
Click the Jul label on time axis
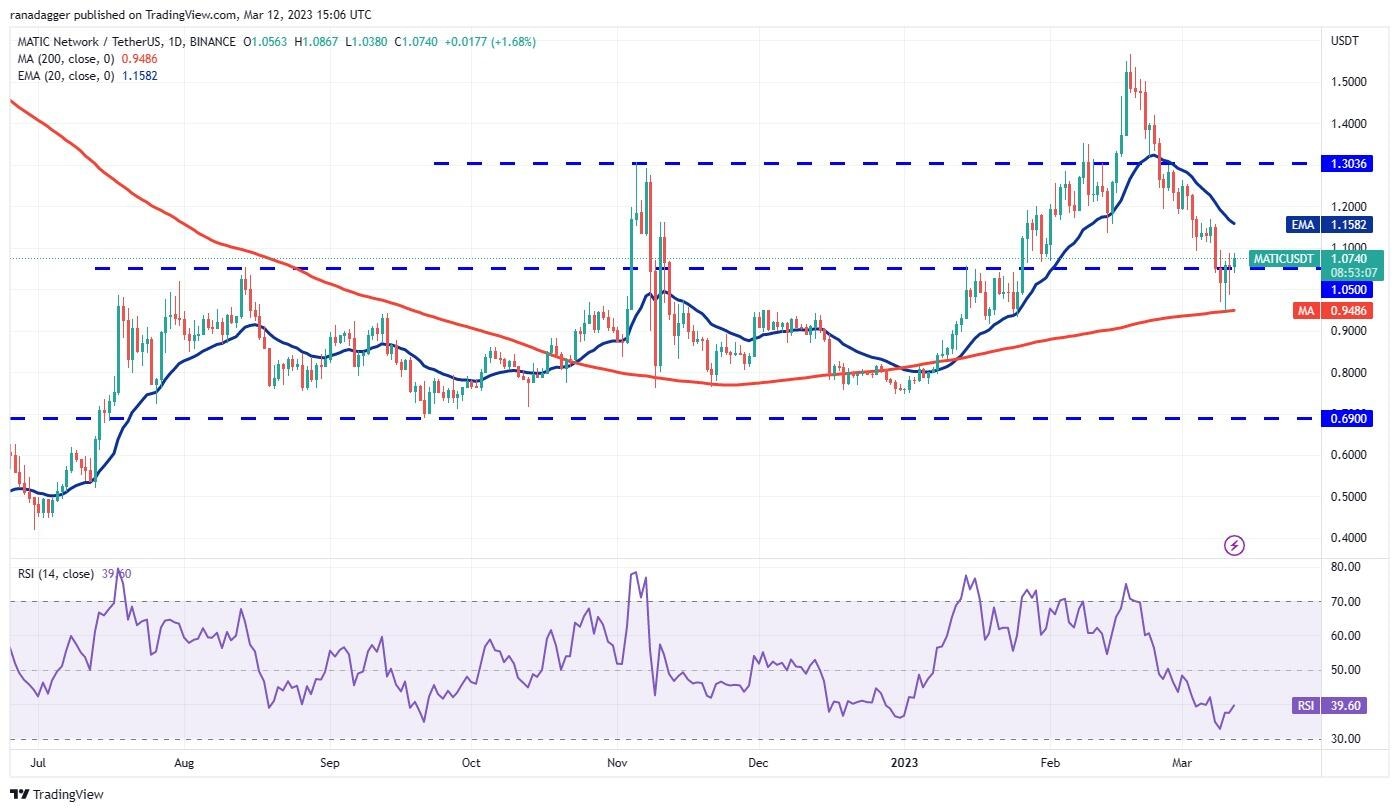(37, 762)
